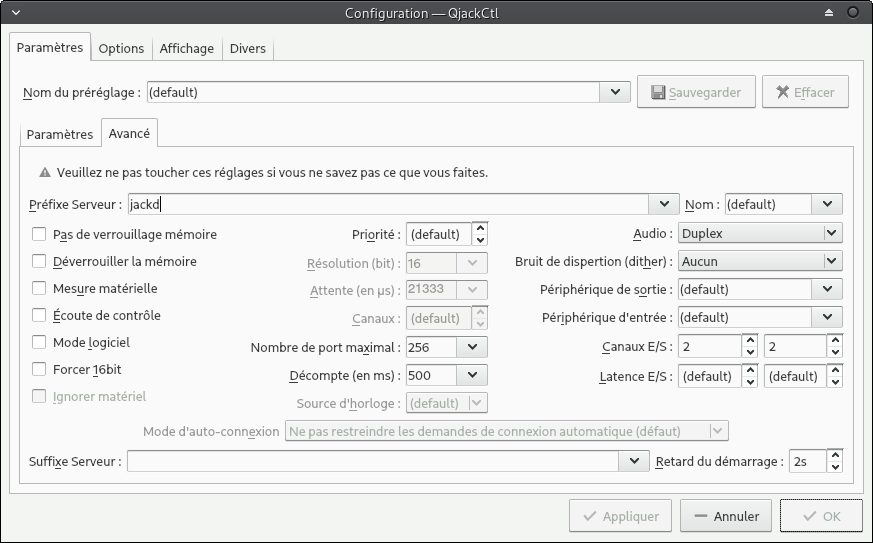Toggle the Mode logiciel checkbox

point(39,342)
